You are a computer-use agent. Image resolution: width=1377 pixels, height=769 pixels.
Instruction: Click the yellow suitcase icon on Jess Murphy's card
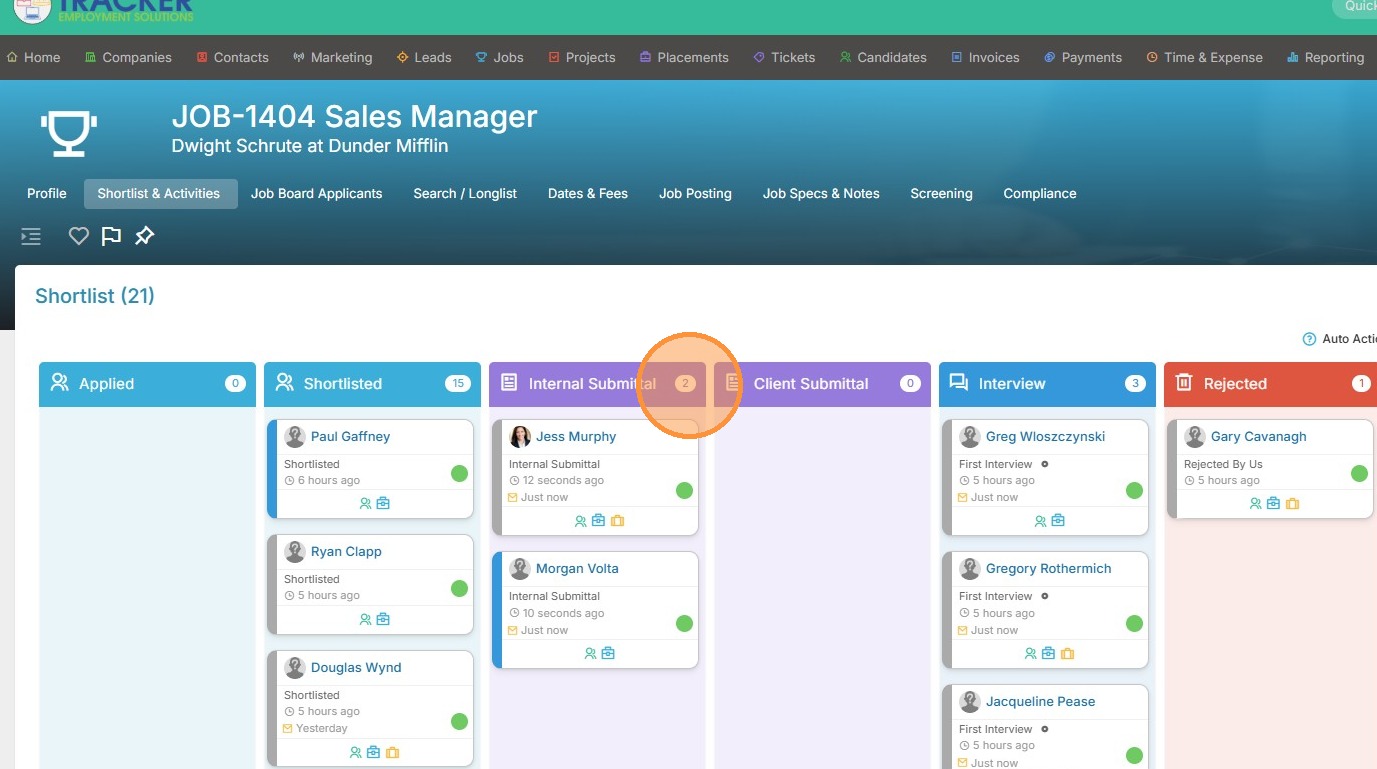point(617,520)
